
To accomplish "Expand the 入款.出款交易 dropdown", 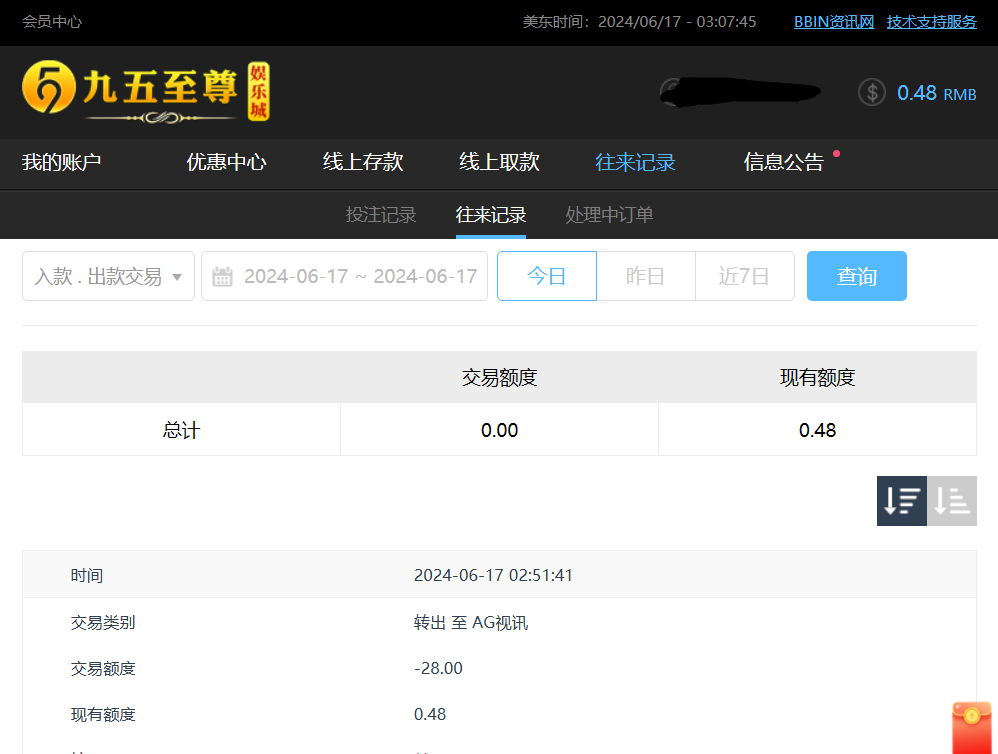I will [108, 277].
